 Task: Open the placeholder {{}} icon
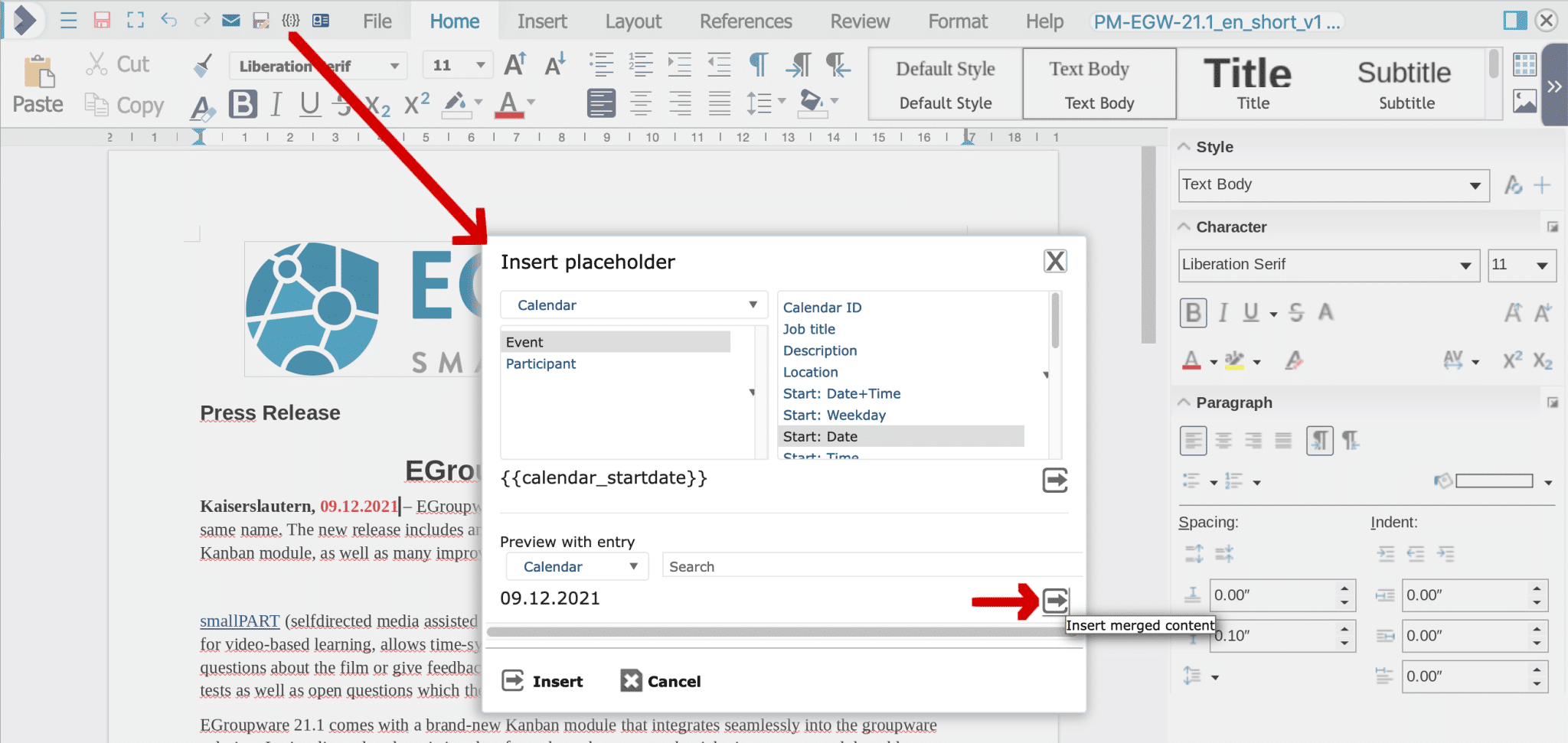point(291,21)
